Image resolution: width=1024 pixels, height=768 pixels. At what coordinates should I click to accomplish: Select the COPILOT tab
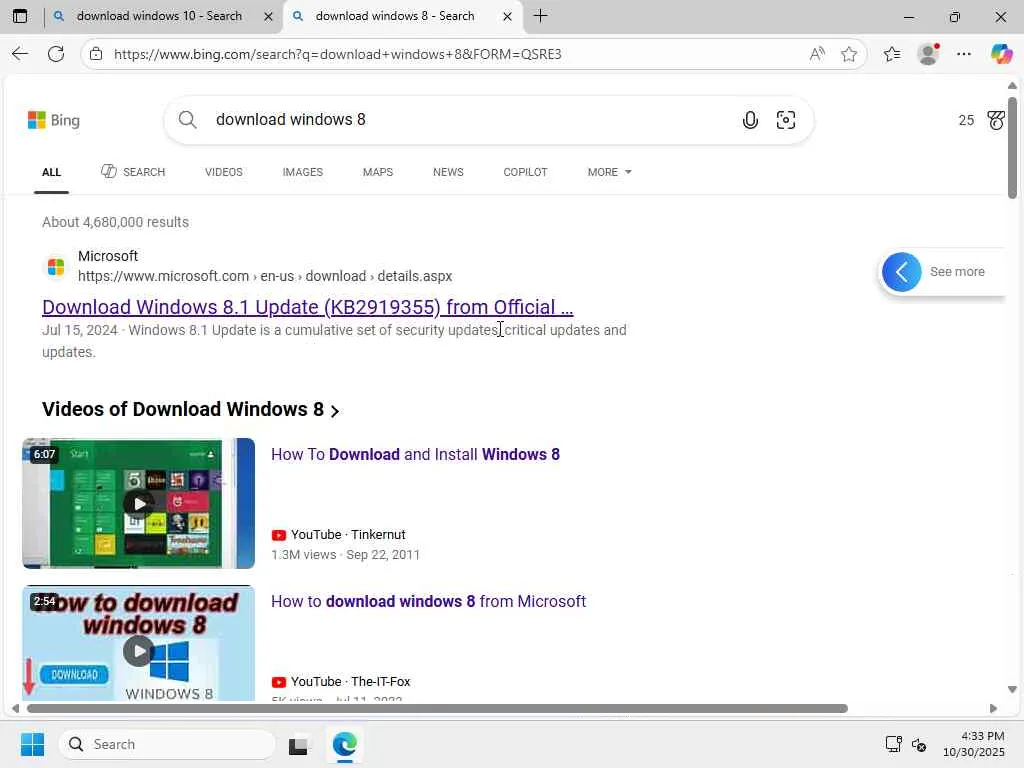pyautogui.click(x=525, y=172)
